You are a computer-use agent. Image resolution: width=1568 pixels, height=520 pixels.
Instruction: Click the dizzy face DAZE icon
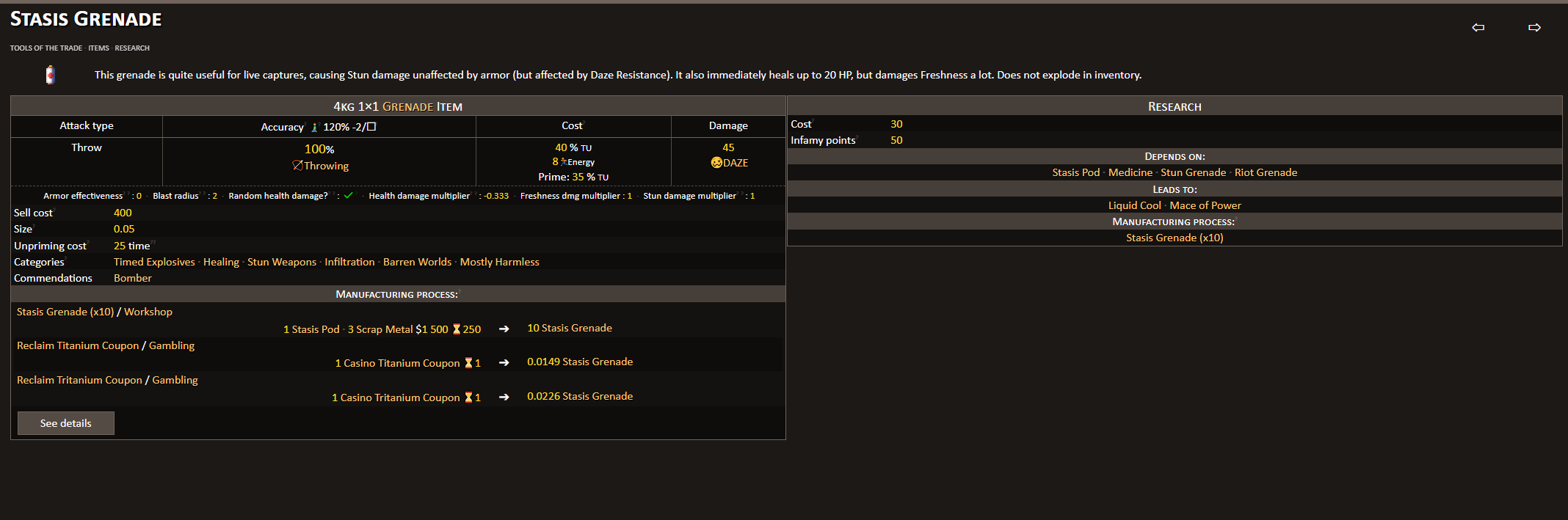click(716, 163)
